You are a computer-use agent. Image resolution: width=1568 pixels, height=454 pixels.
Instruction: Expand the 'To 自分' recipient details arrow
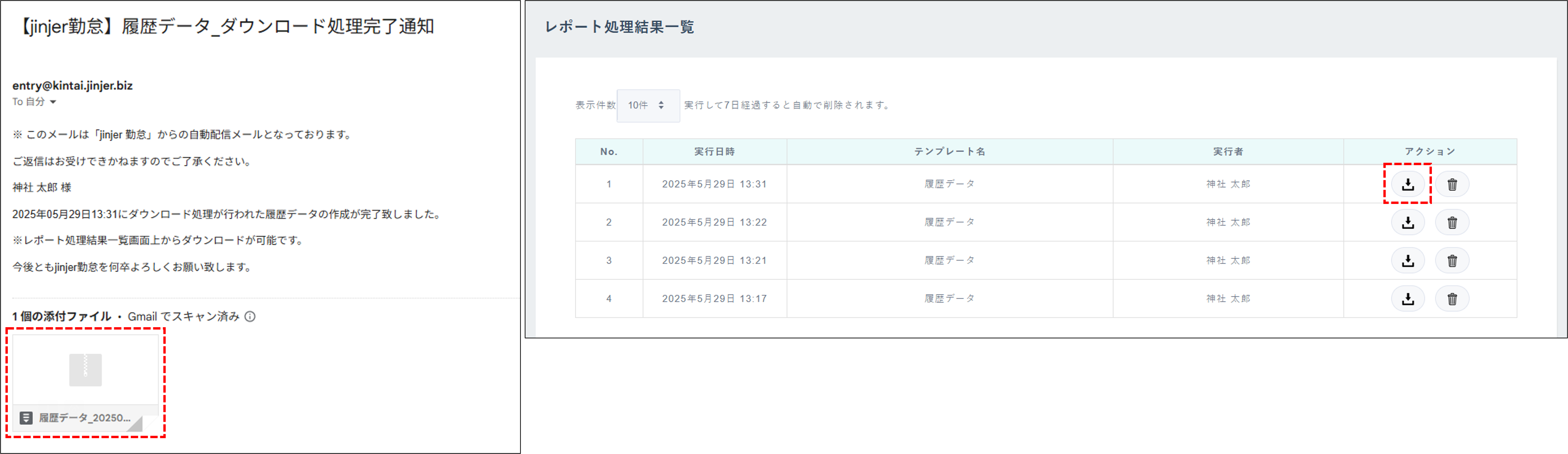click(53, 102)
